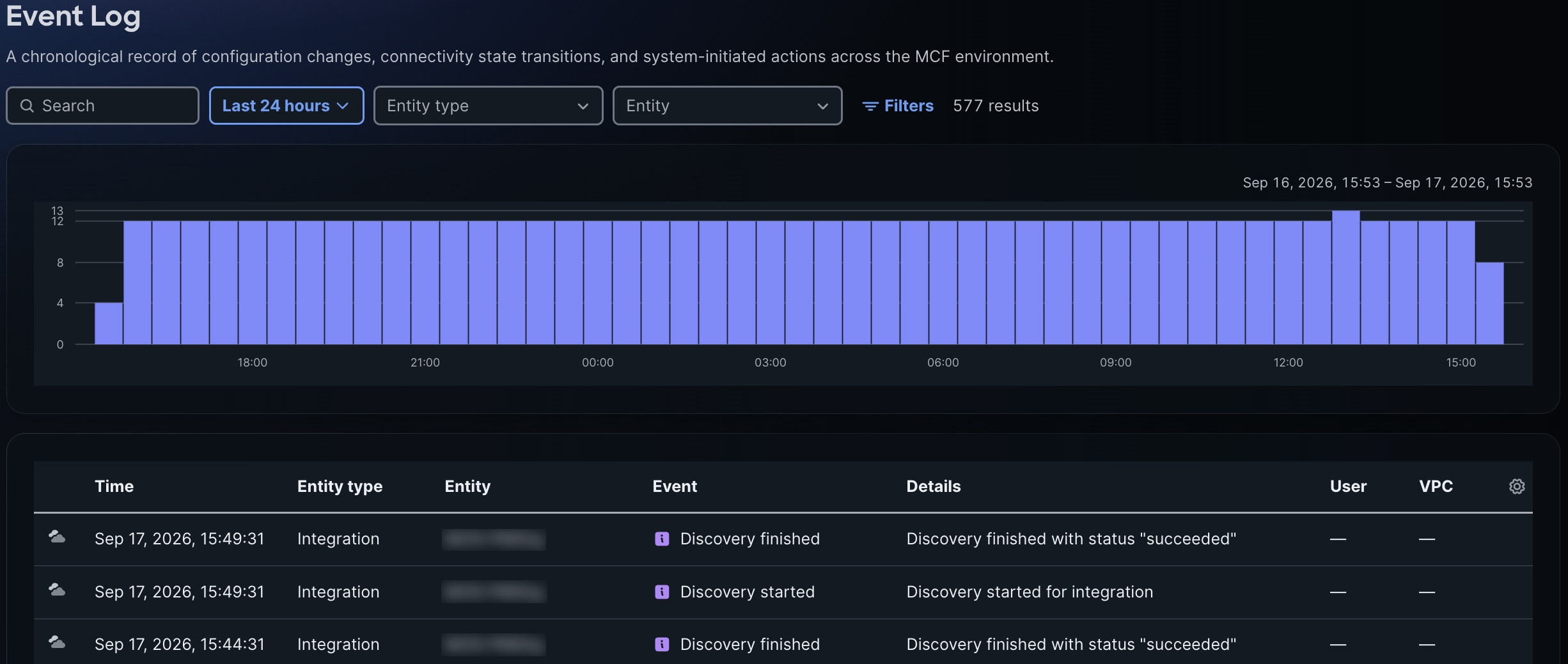Screen dimensions: 1568x664
Task: Open the Entity filter dropdown
Action: click(727, 106)
